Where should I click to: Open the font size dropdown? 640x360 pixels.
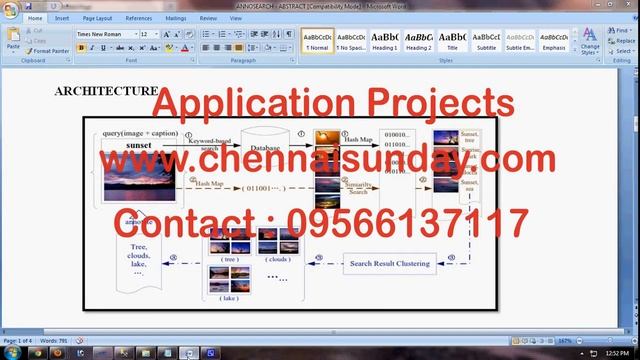tap(156, 34)
